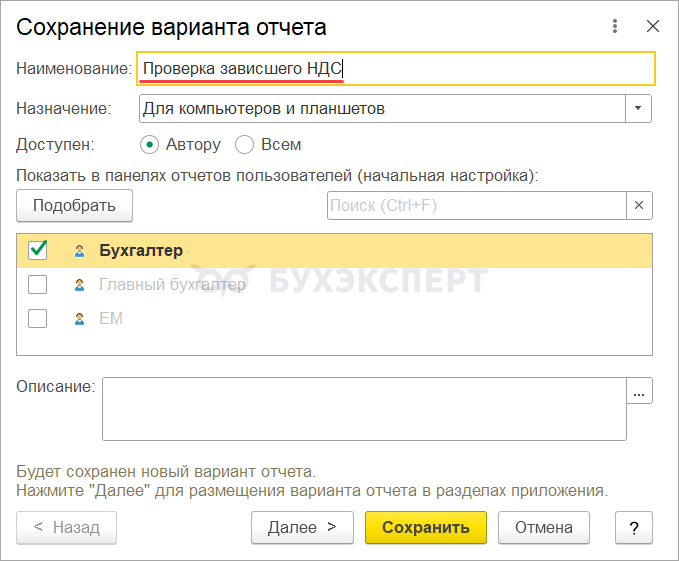This screenshot has width=679, height=561.
Task: Go to next step with Далее
Action: pos(302,527)
